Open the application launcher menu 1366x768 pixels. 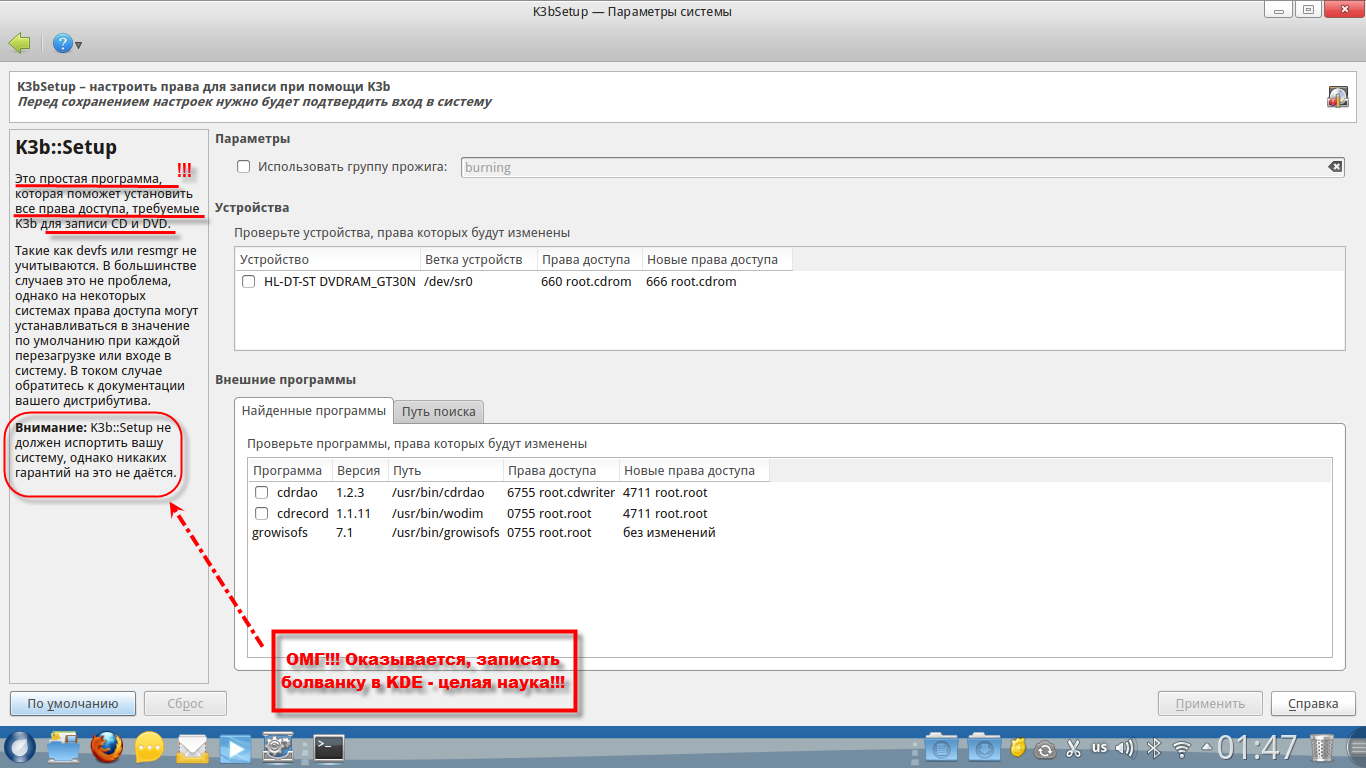pos(20,748)
